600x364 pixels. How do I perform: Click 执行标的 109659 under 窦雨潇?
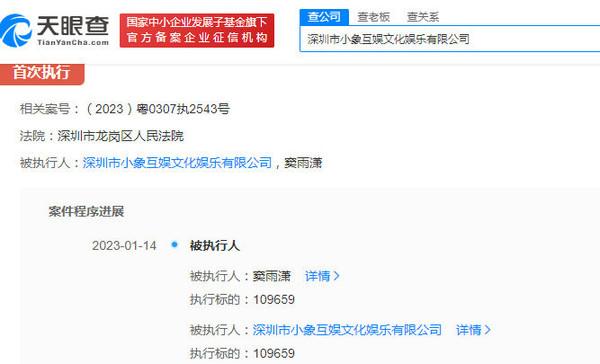(x=242, y=299)
